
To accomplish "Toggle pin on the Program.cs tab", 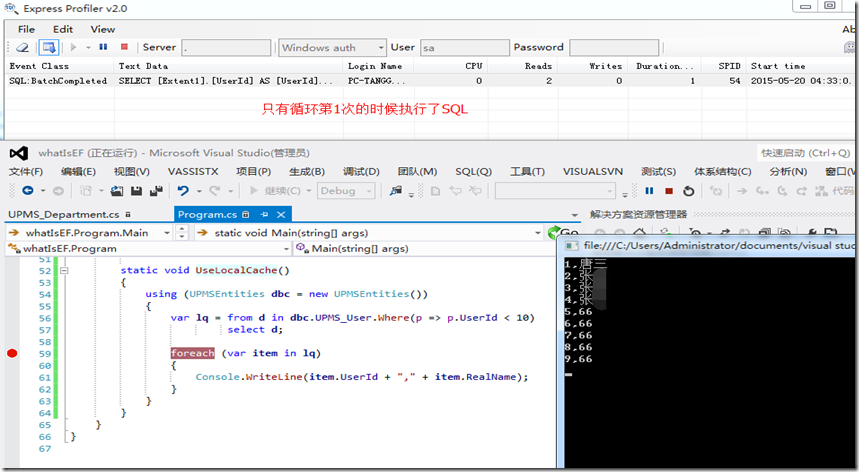I will click(264, 215).
